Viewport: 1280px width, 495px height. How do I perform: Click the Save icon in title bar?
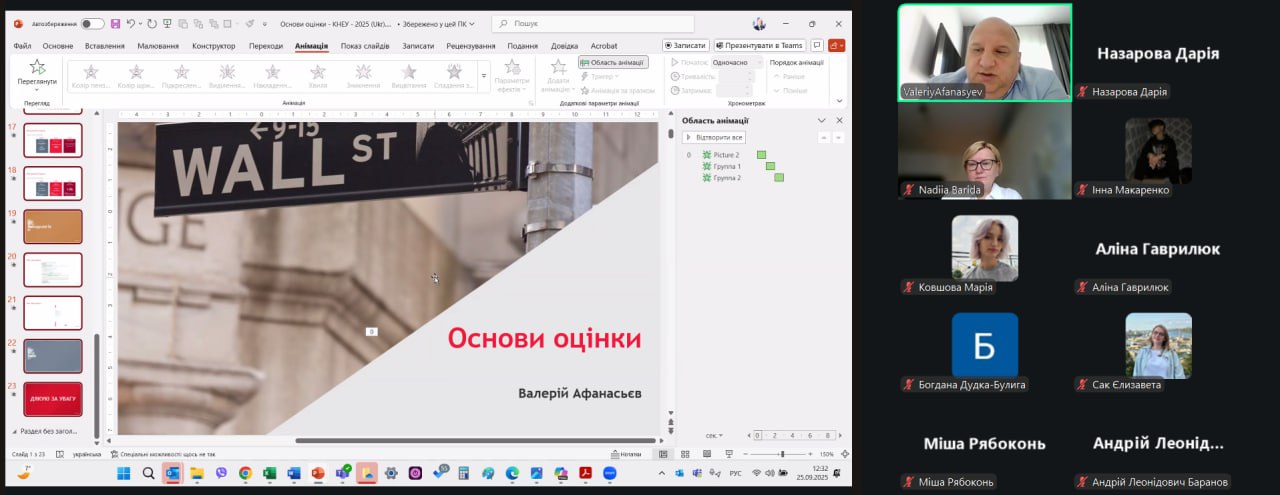point(116,23)
